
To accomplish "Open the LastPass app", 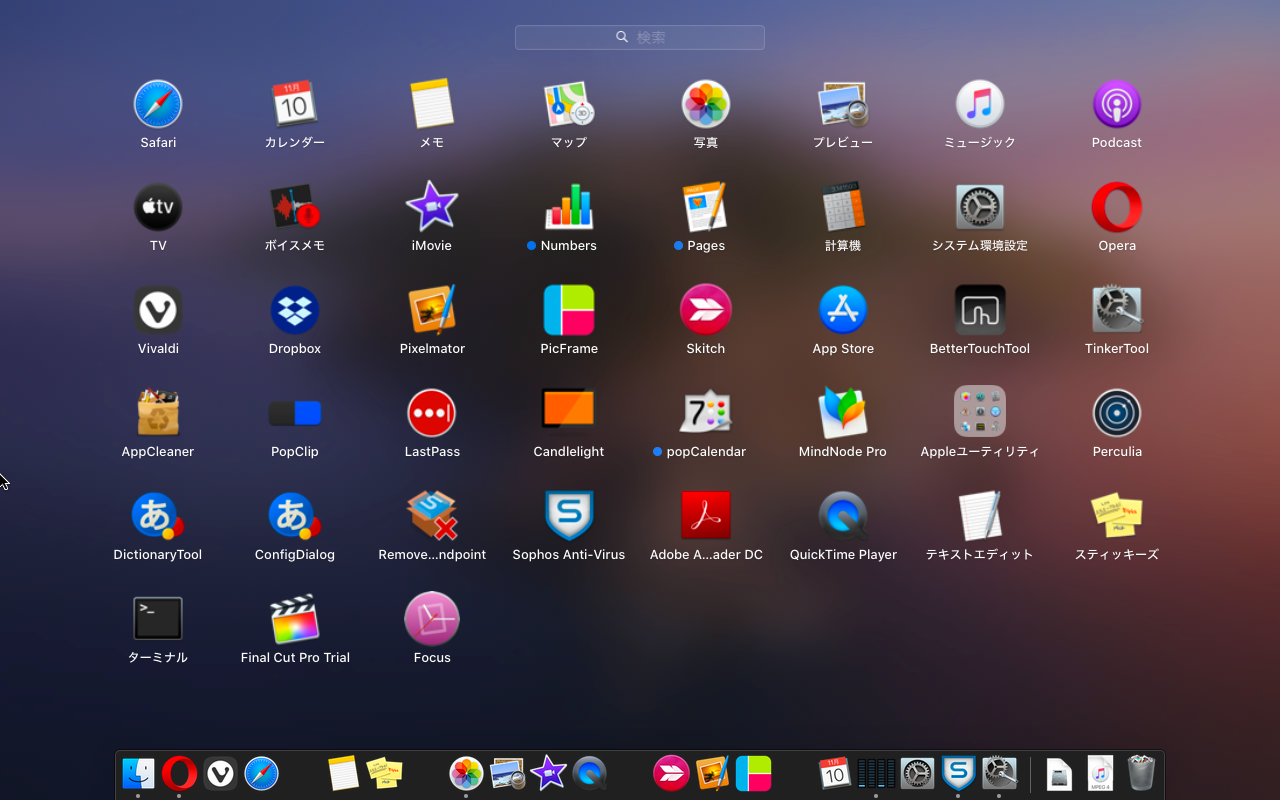I will 432,413.
